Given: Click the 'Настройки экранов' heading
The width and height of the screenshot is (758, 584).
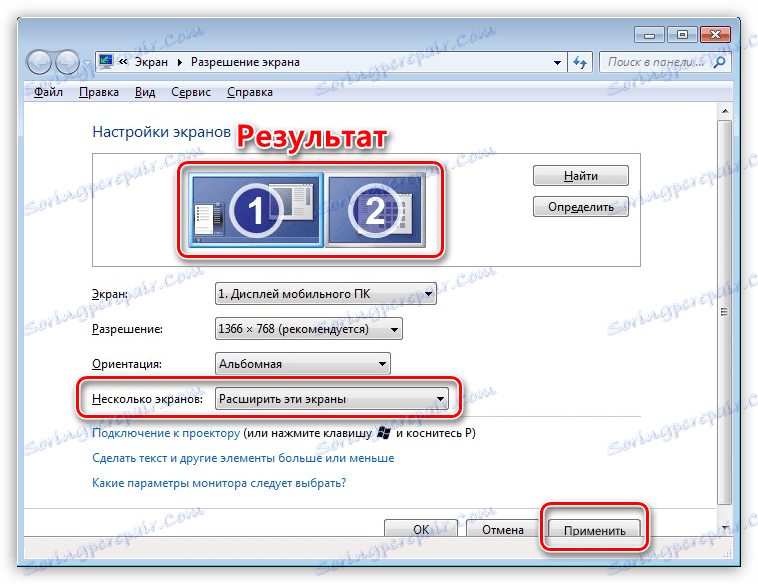Looking at the screenshot, I should (x=161, y=132).
